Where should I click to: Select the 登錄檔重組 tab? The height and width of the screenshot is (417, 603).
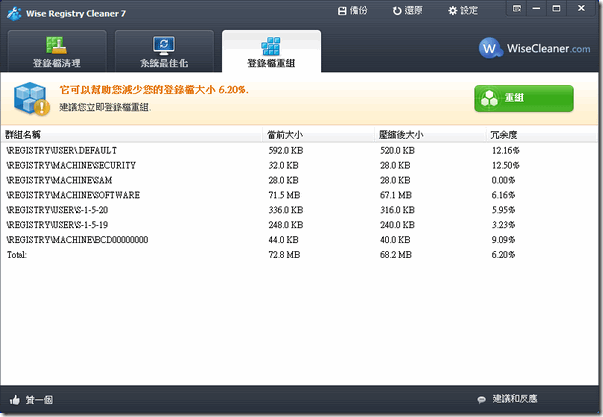click(271, 51)
